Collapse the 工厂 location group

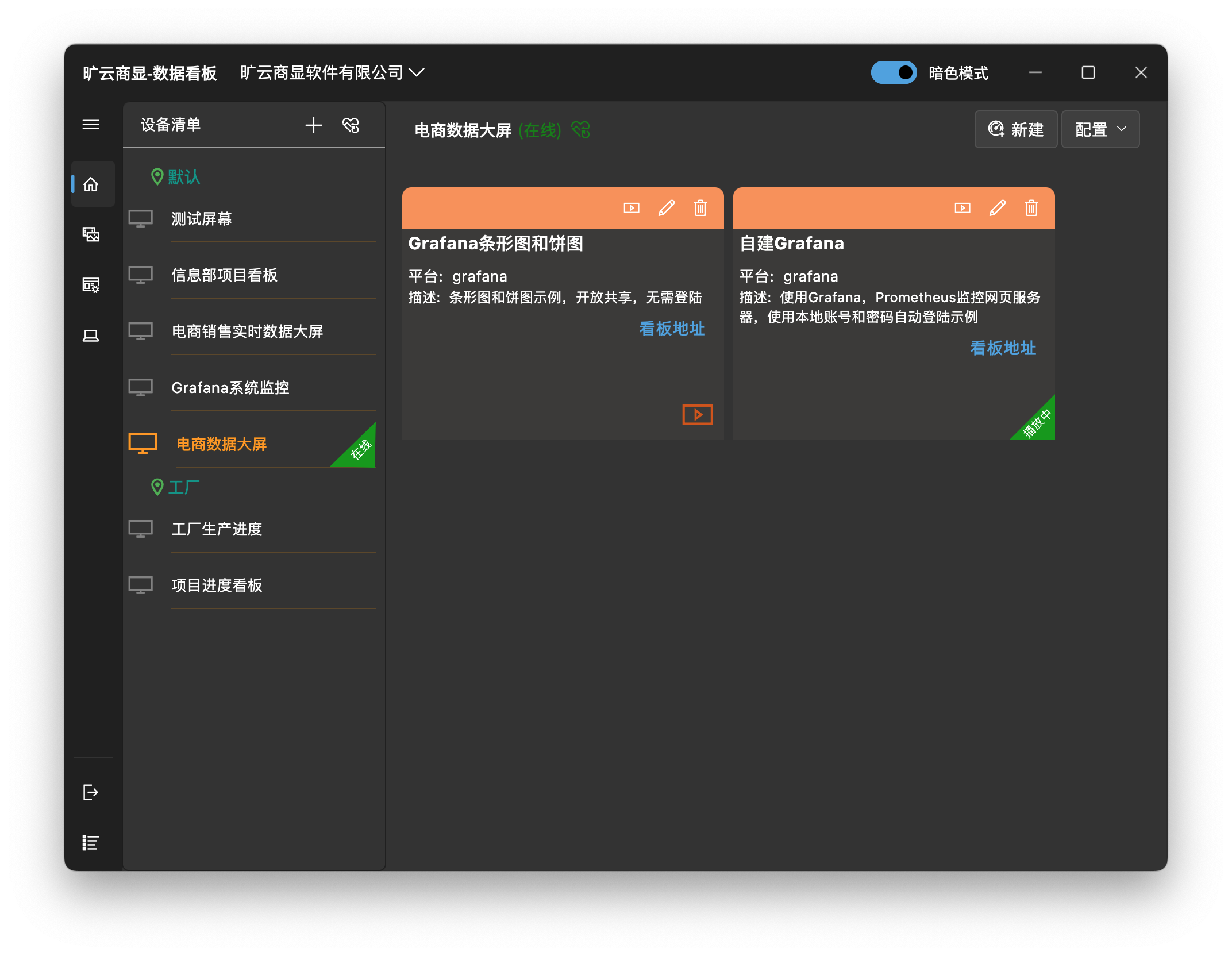click(175, 487)
